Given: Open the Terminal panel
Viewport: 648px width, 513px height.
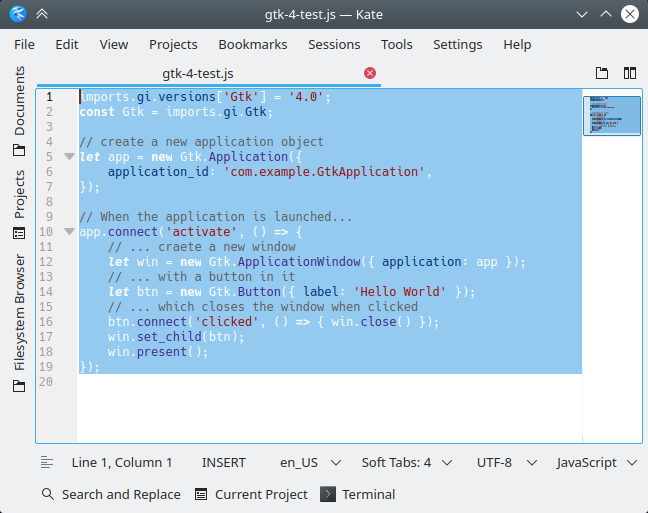Looking at the screenshot, I should 357,494.
